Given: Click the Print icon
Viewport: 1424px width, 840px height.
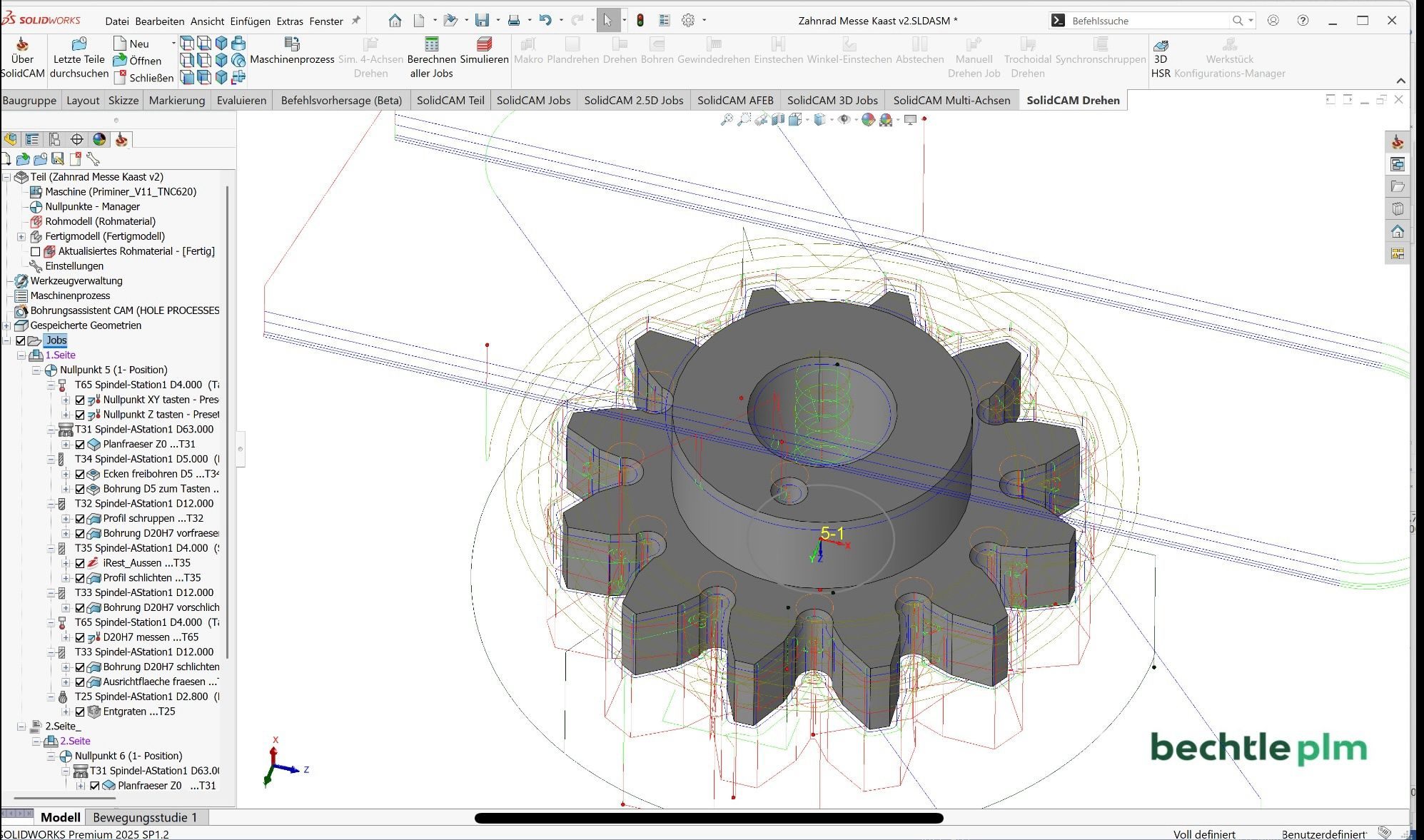Looking at the screenshot, I should [513, 21].
